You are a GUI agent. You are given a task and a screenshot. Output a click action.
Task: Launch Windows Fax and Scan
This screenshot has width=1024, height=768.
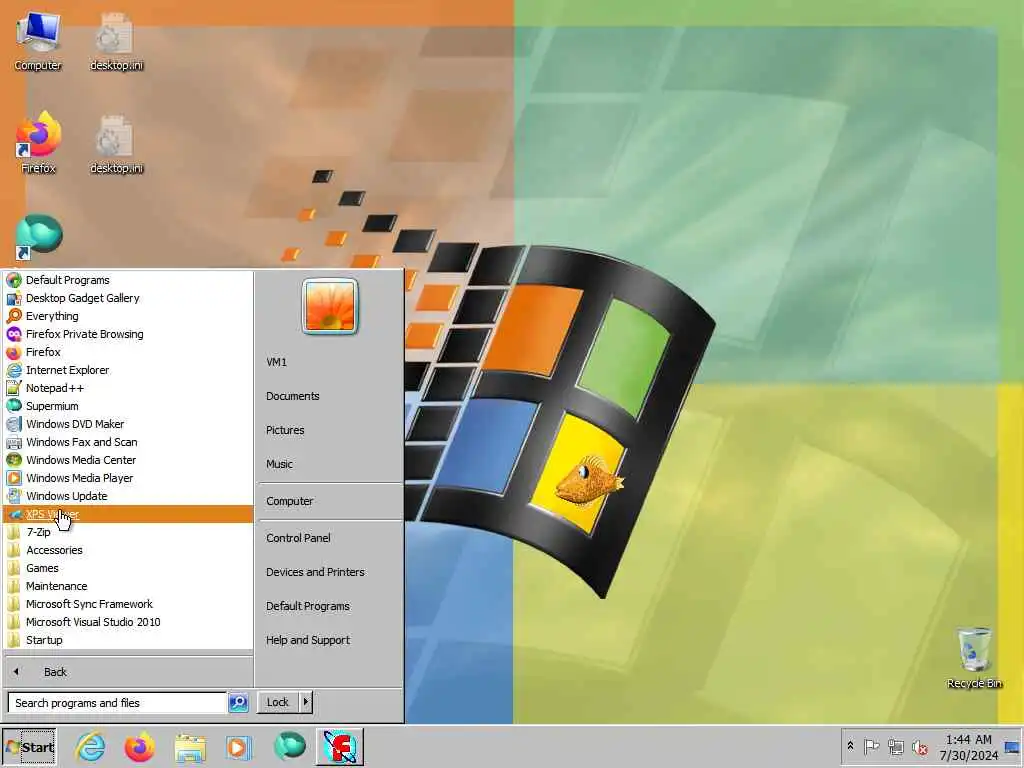[128, 442]
